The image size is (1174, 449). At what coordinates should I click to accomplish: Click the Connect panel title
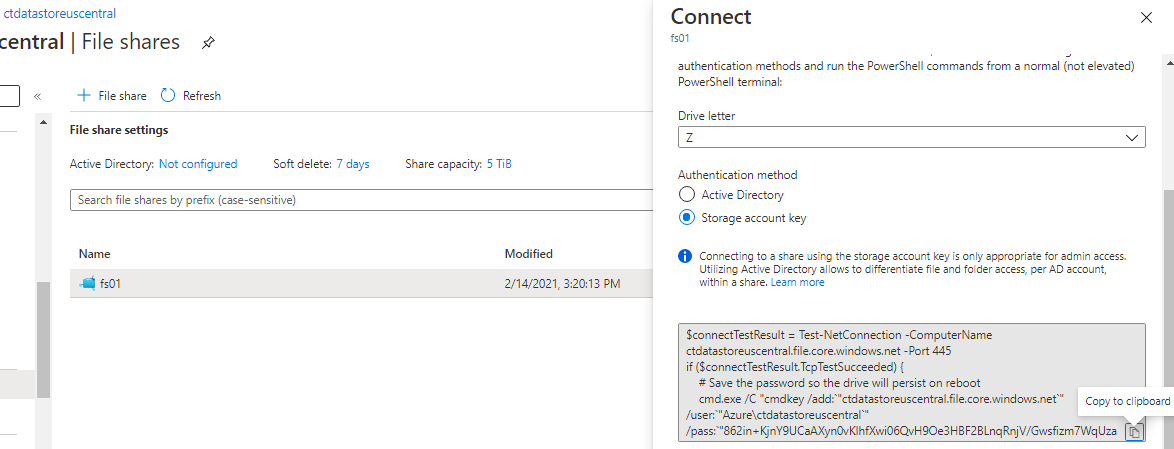point(711,16)
